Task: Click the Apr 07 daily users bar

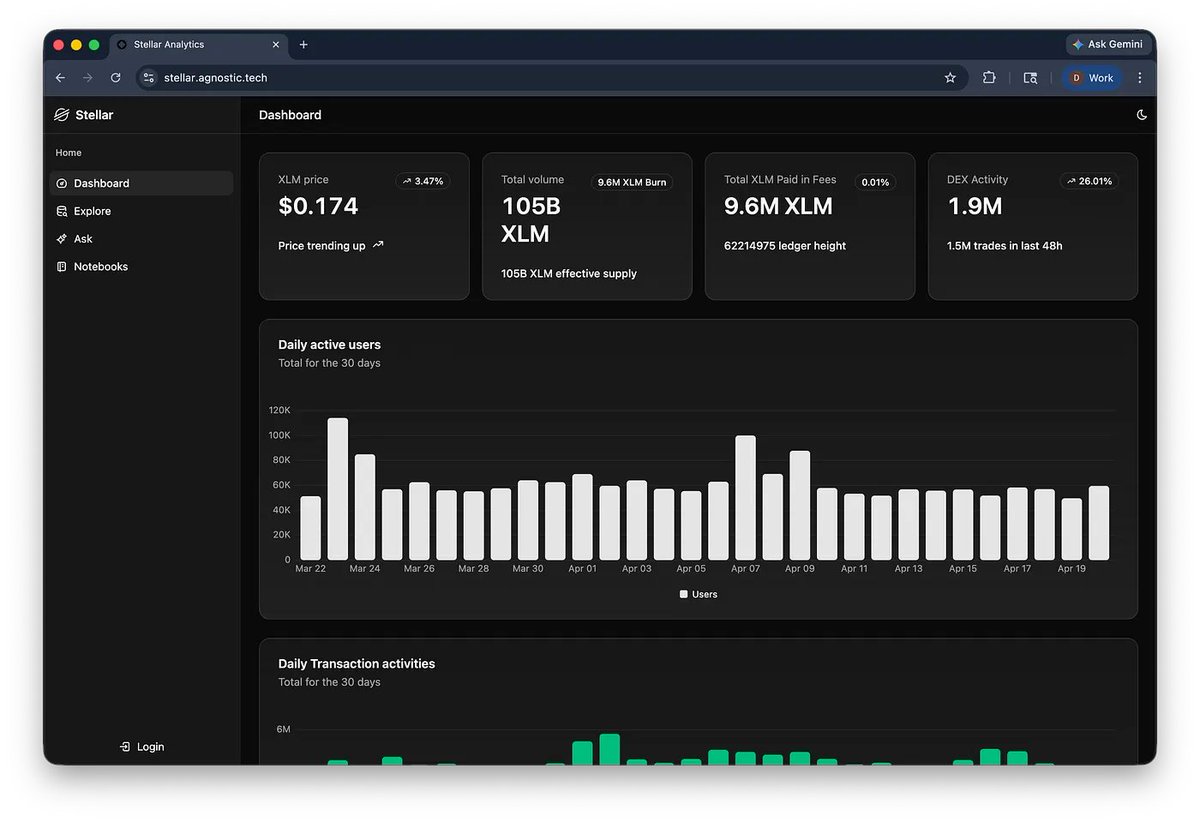Action: pyautogui.click(x=745, y=498)
